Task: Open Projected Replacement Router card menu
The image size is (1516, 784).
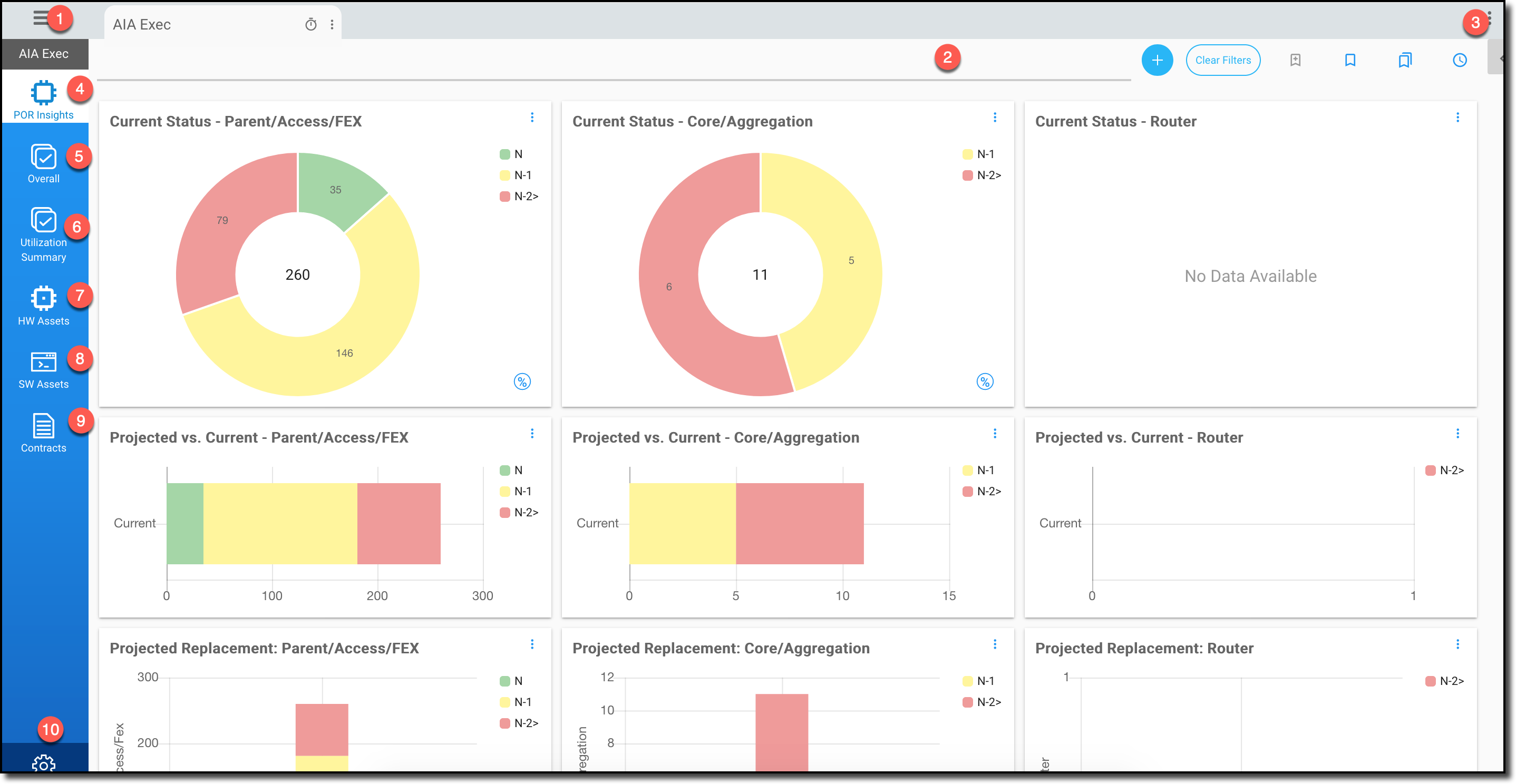Action: [1457, 644]
